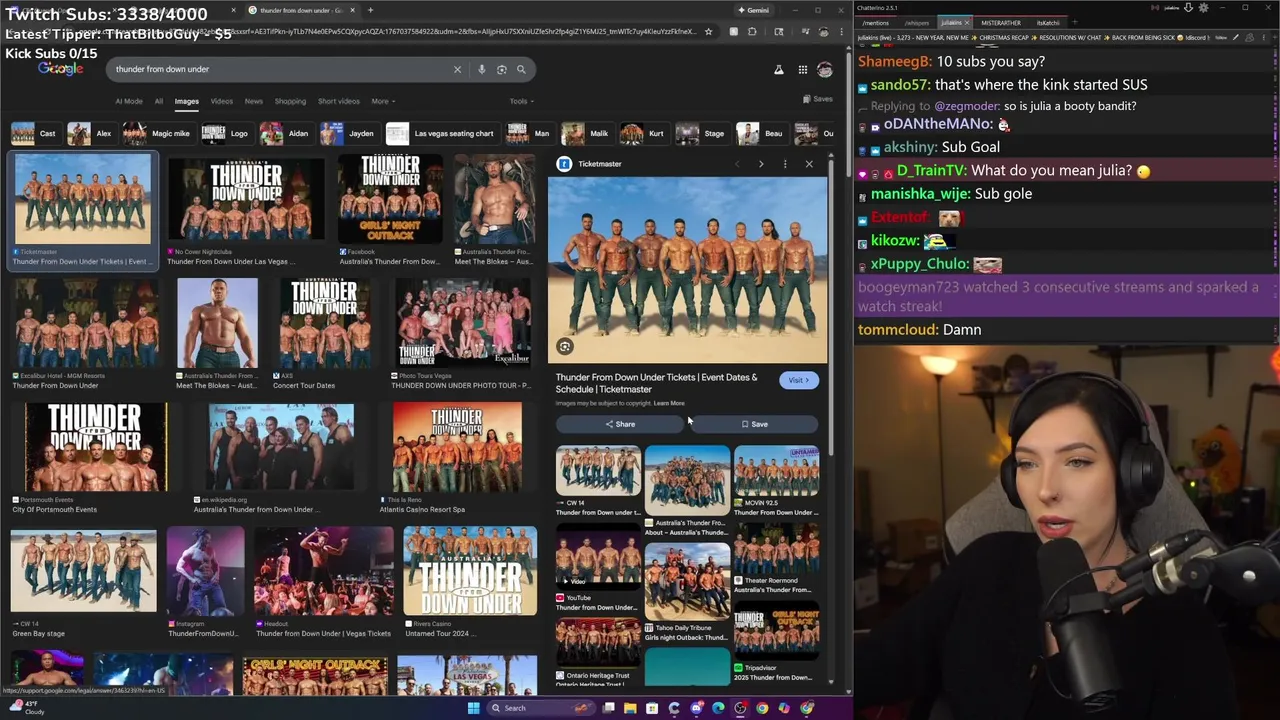Open Saves collection link
Image resolution: width=1280 pixels, height=720 pixels.
click(x=818, y=99)
